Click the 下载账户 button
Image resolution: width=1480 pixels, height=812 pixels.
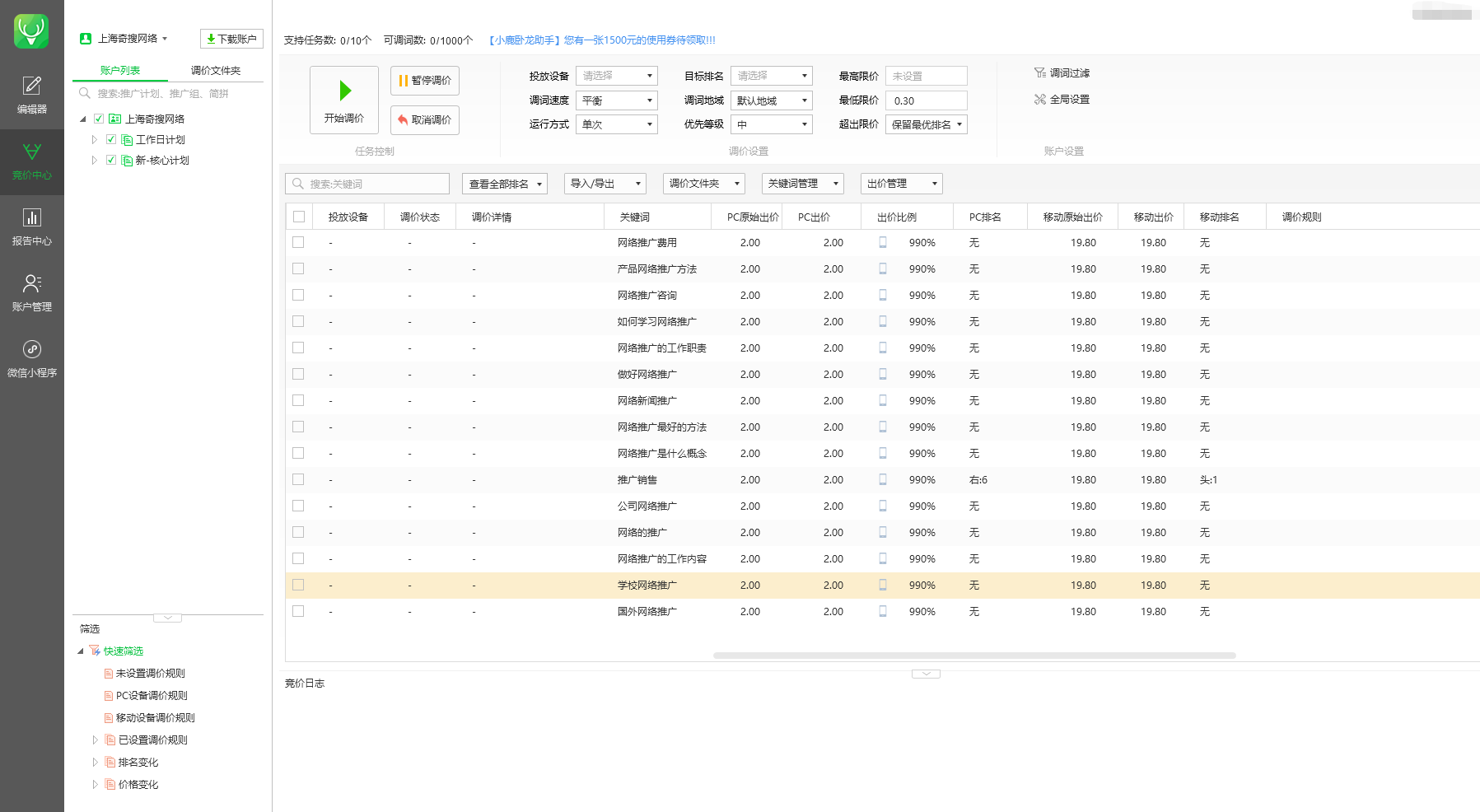231,39
